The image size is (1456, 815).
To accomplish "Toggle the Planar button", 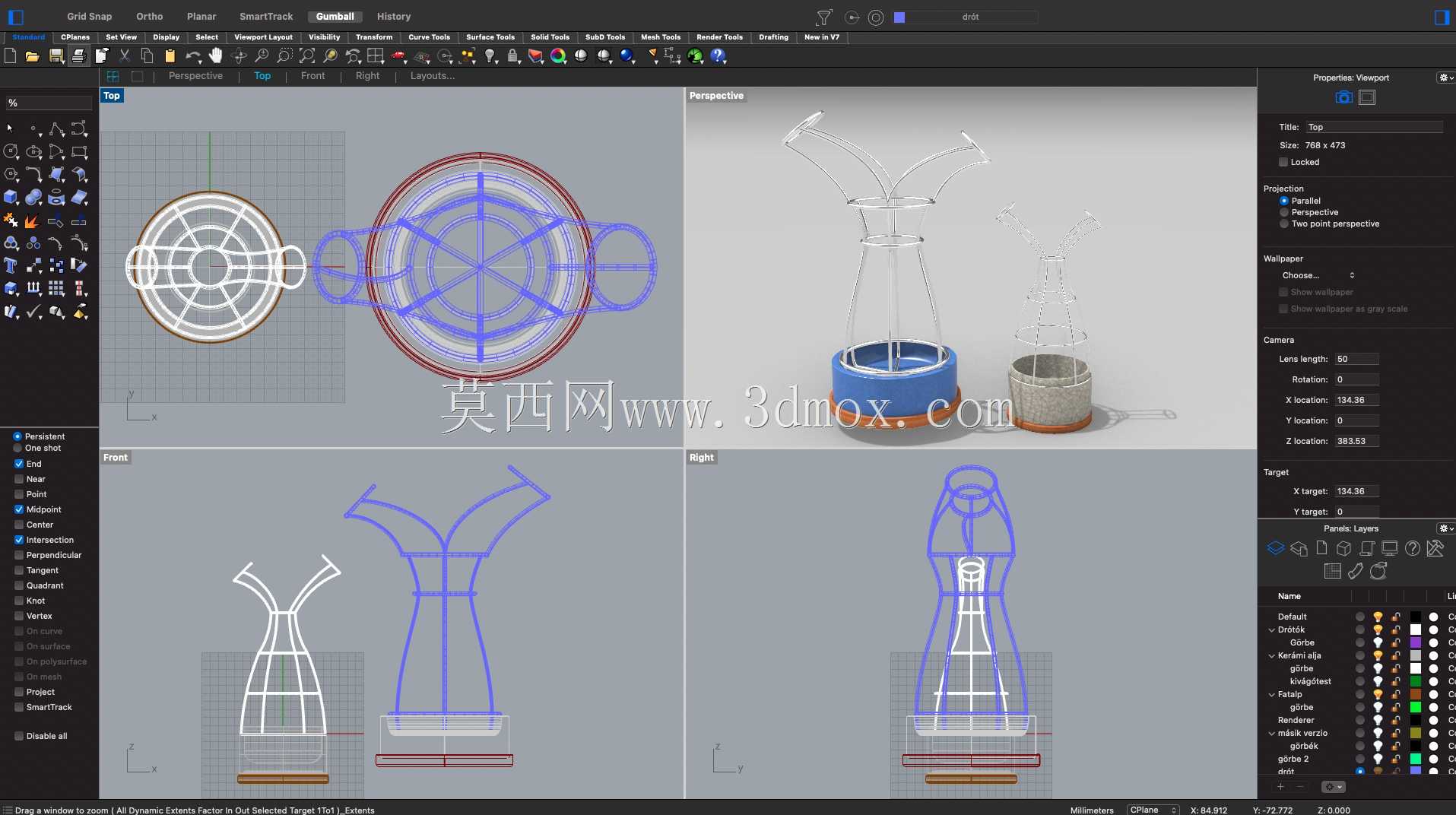I will [x=201, y=16].
